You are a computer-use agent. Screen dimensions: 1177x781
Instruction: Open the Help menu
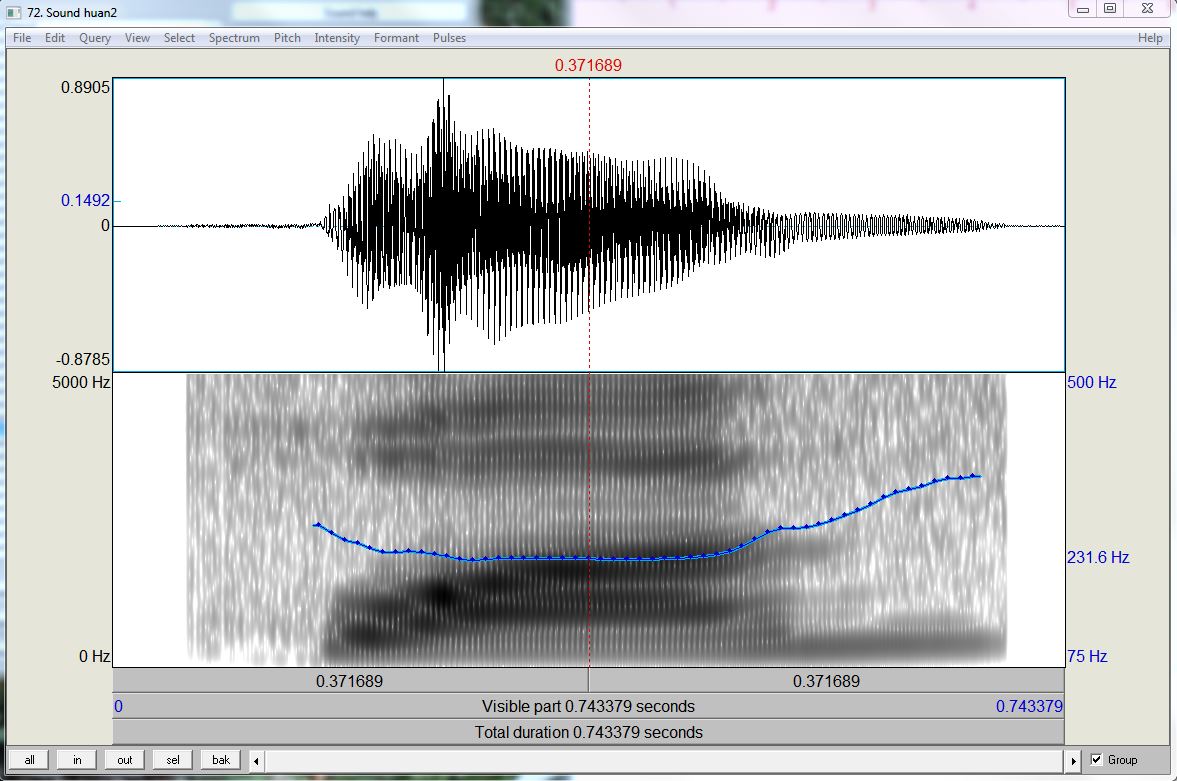(1150, 38)
